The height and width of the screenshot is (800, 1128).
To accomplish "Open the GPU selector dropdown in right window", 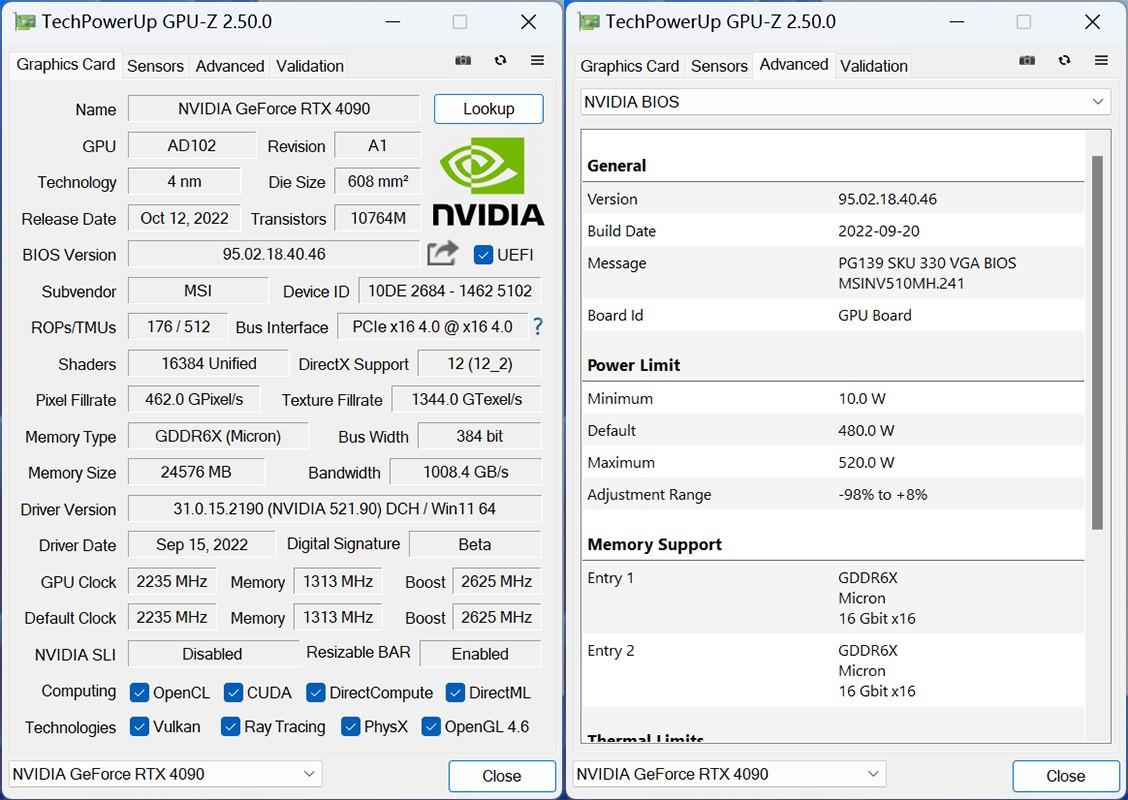I will coord(729,774).
